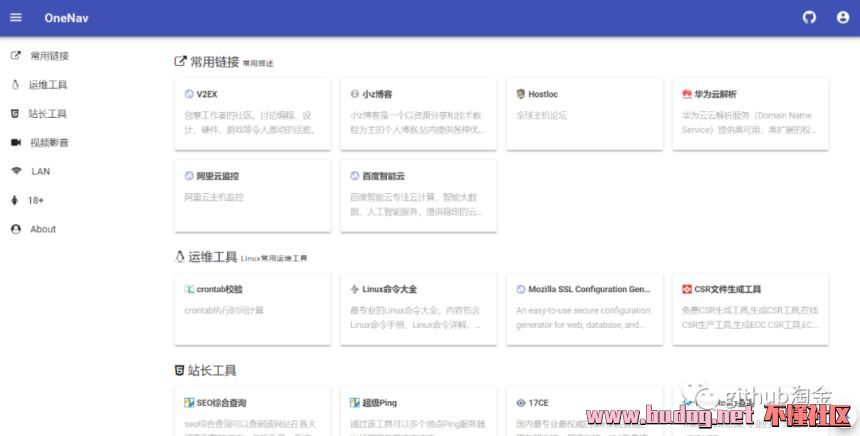Screen dimensions: 860x436
Task: Open the 百度智能云 card
Action: [x=418, y=196]
